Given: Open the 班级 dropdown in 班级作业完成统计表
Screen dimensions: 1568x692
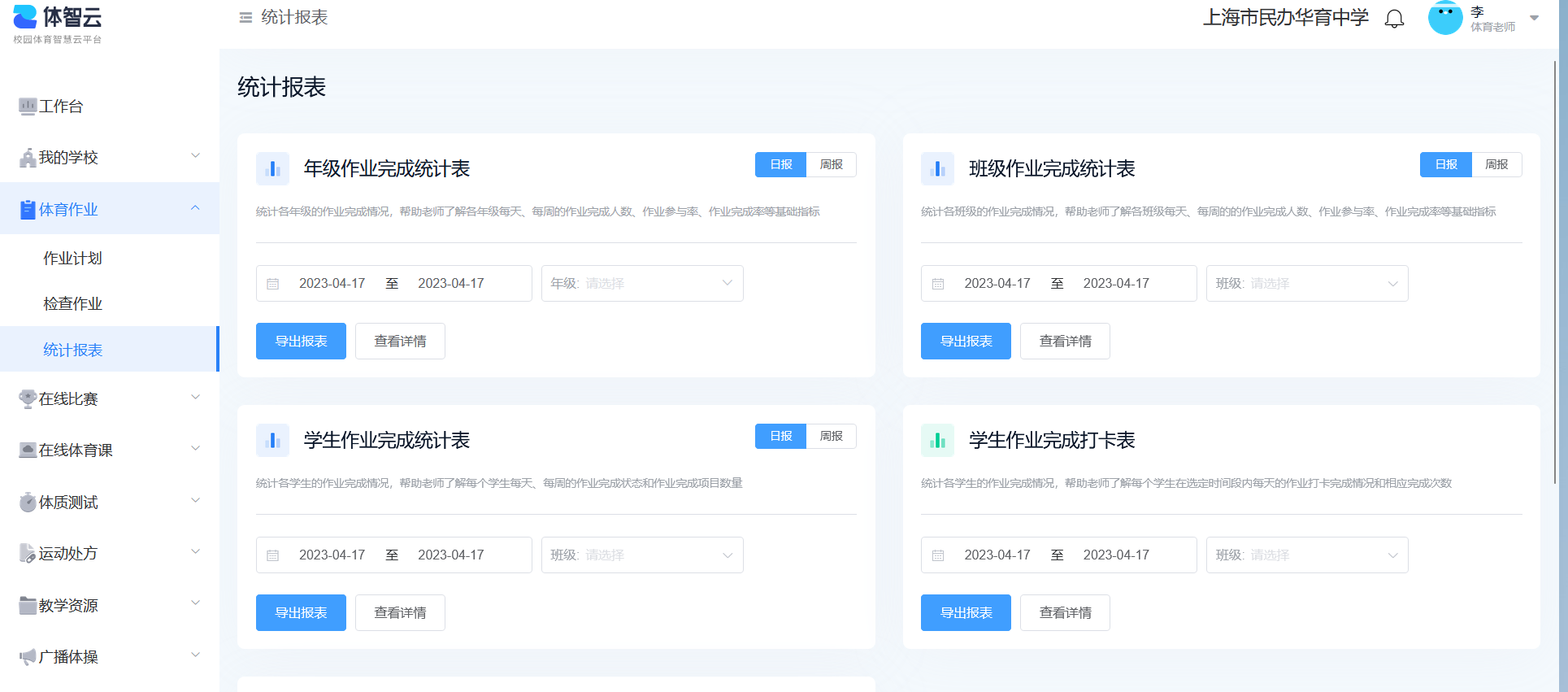Looking at the screenshot, I should pyautogui.click(x=1307, y=284).
